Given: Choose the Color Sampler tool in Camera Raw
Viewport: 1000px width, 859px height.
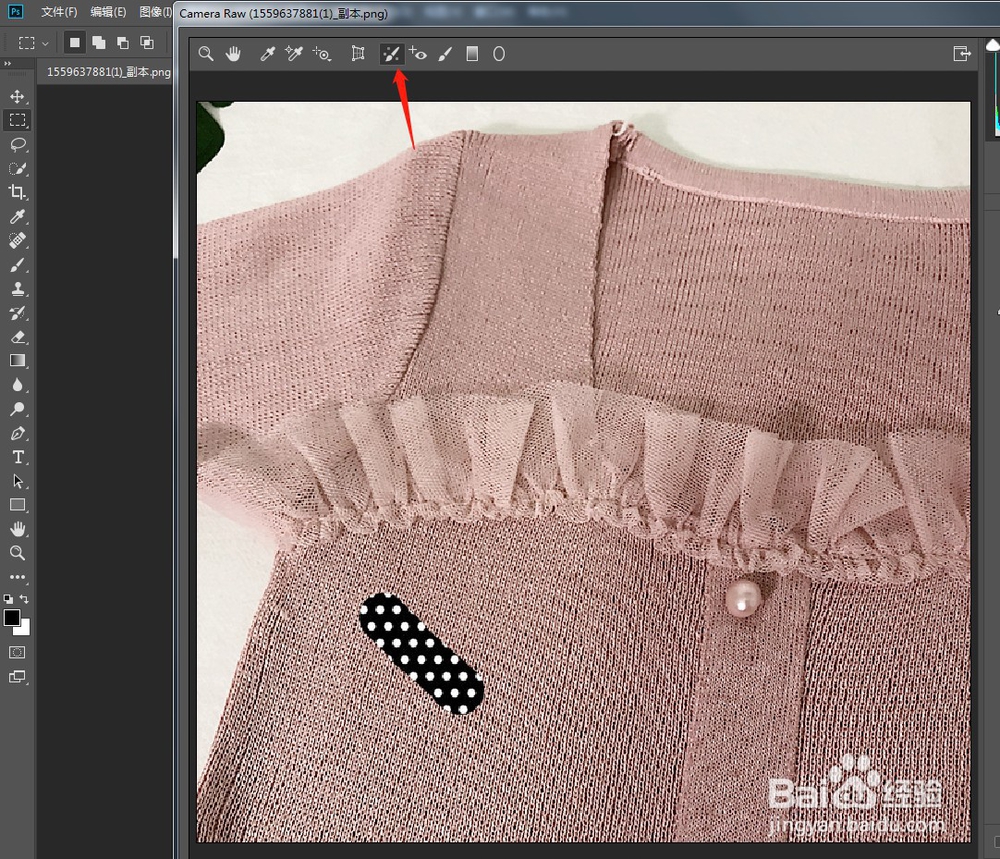Looking at the screenshot, I should click(294, 54).
